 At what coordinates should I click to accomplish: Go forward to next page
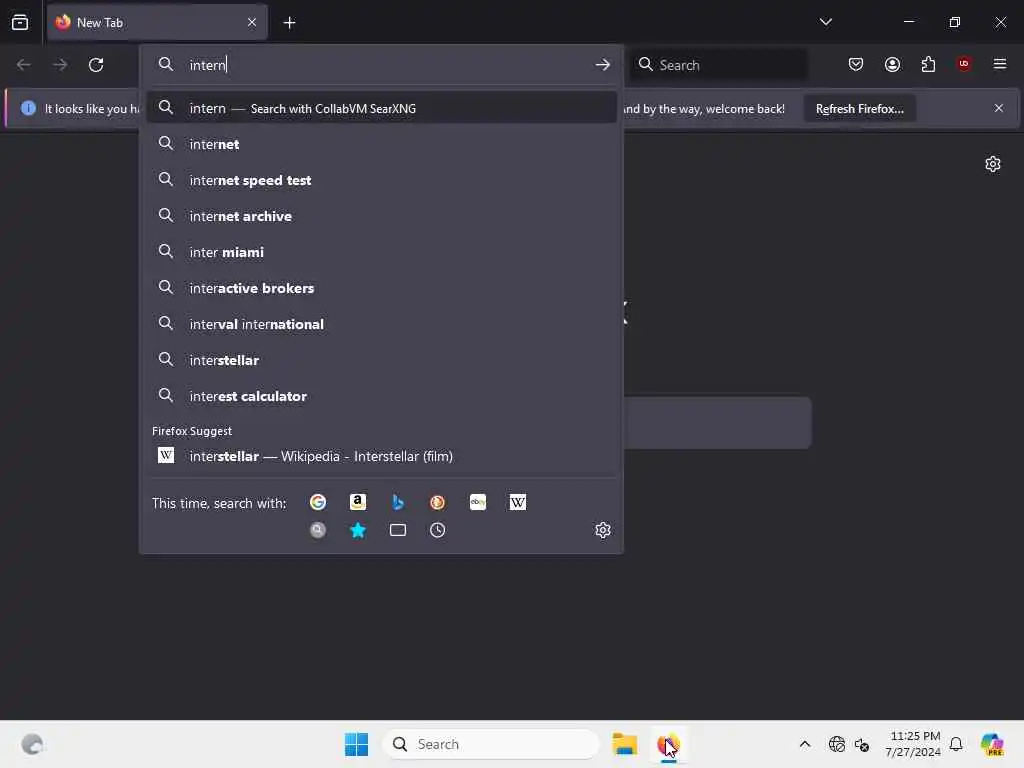point(59,65)
